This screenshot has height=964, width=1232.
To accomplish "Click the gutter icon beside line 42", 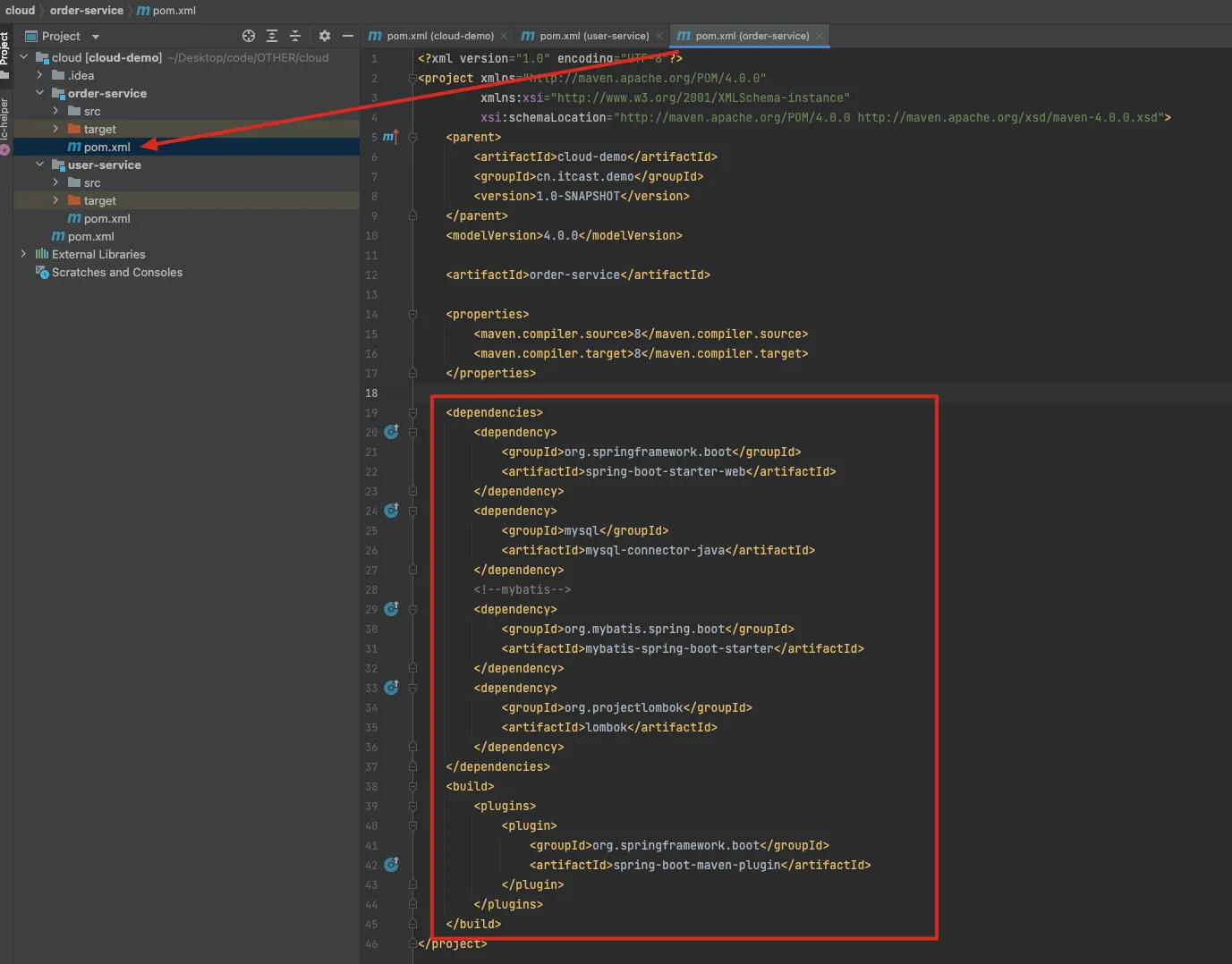I will 391,865.
